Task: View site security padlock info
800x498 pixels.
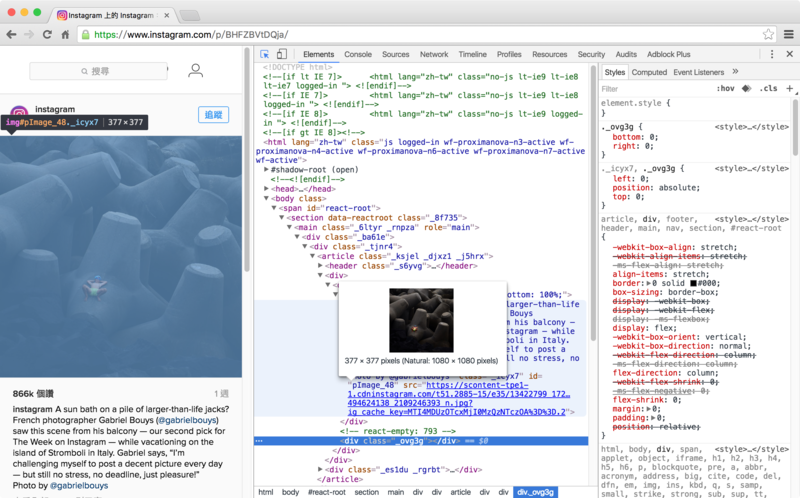Action: pyautogui.click(x=86, y=35)
